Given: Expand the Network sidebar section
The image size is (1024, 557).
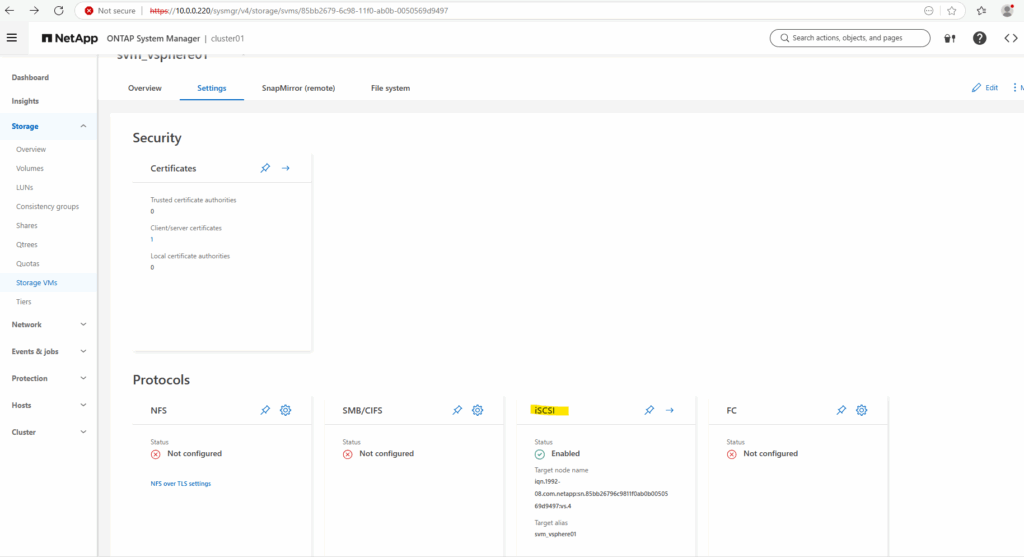Looking at the screenshot, I should click(x=83, y=325).
